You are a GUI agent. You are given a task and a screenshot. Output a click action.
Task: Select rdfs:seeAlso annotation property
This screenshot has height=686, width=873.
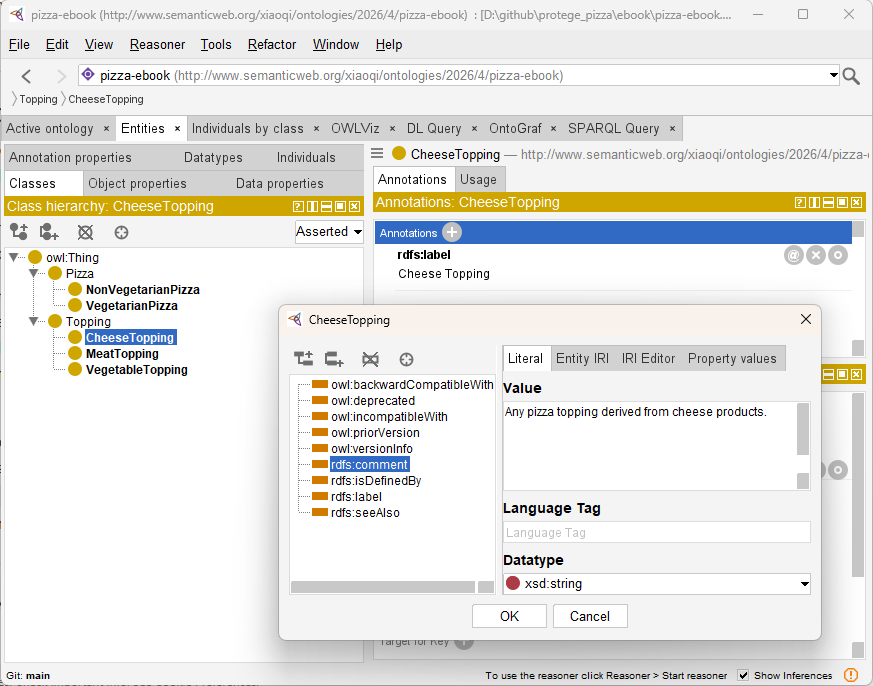[x=365, y=513]
